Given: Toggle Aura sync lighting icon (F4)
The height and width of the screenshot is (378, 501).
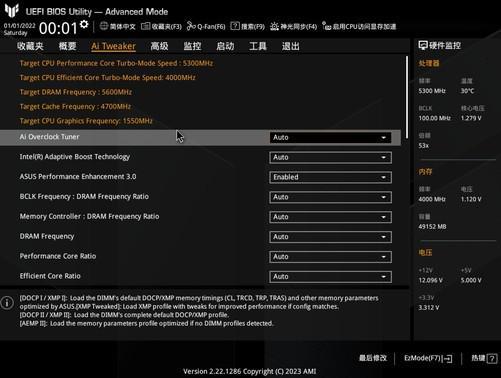Looking at the screenshot, I should click(274, 26).
